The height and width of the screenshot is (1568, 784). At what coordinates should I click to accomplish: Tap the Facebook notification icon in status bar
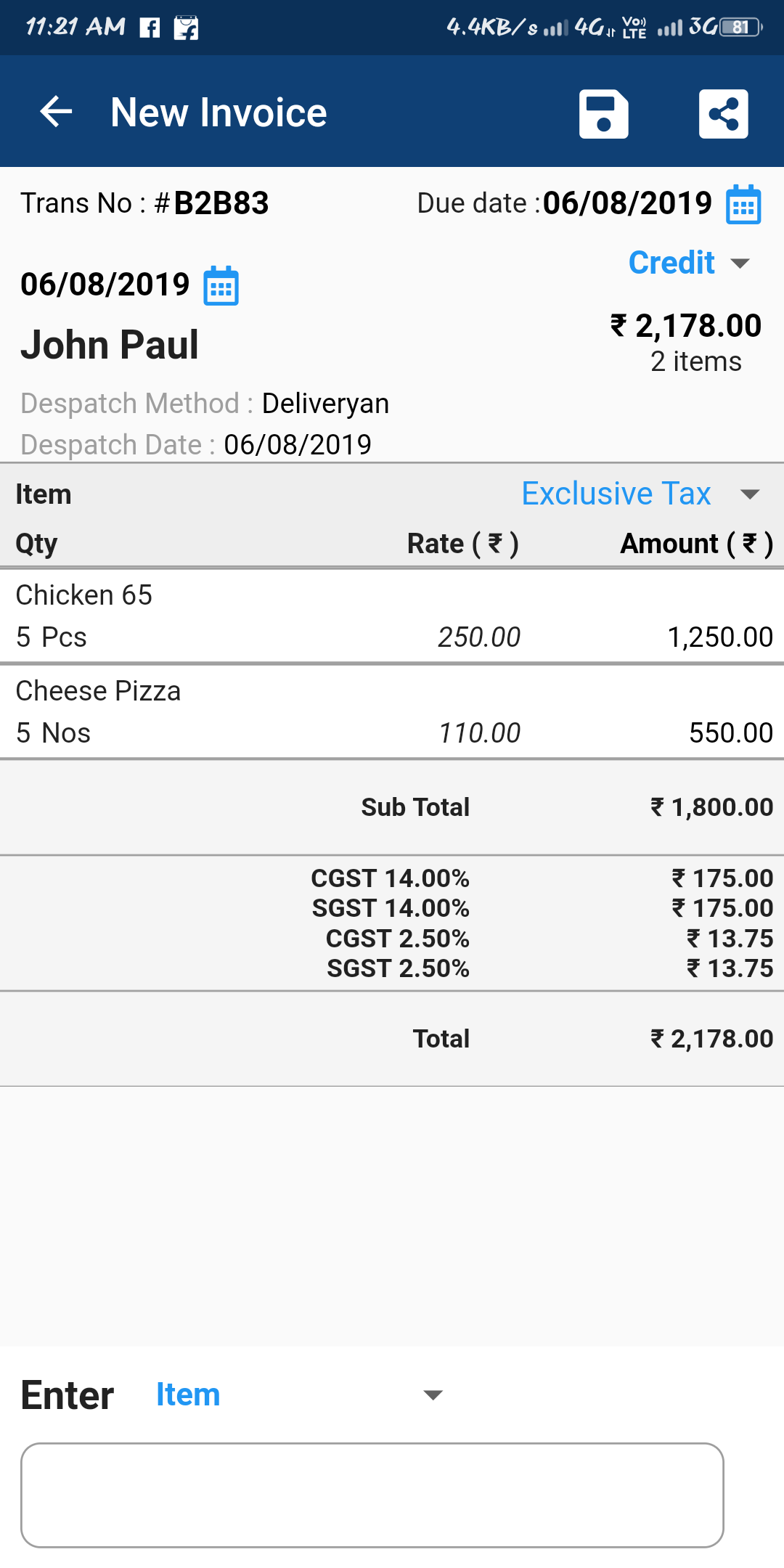[x=150, y=28]
